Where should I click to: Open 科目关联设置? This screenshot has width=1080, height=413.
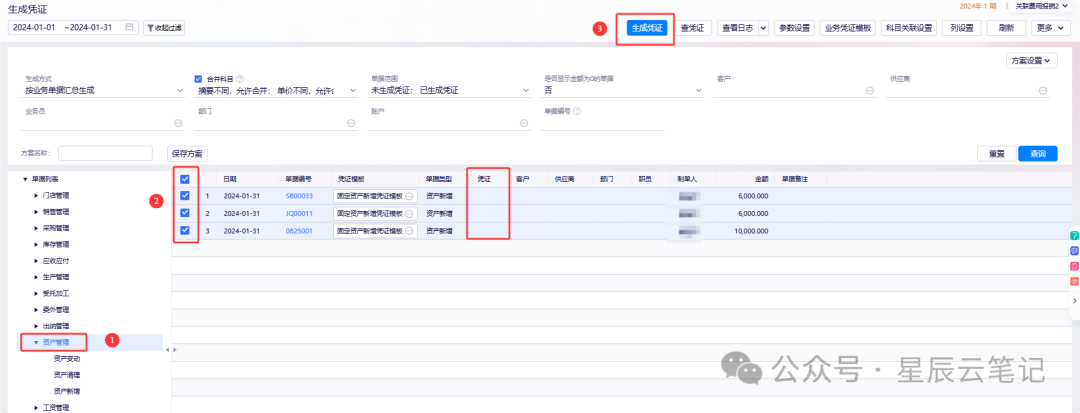tap(908, 28)
